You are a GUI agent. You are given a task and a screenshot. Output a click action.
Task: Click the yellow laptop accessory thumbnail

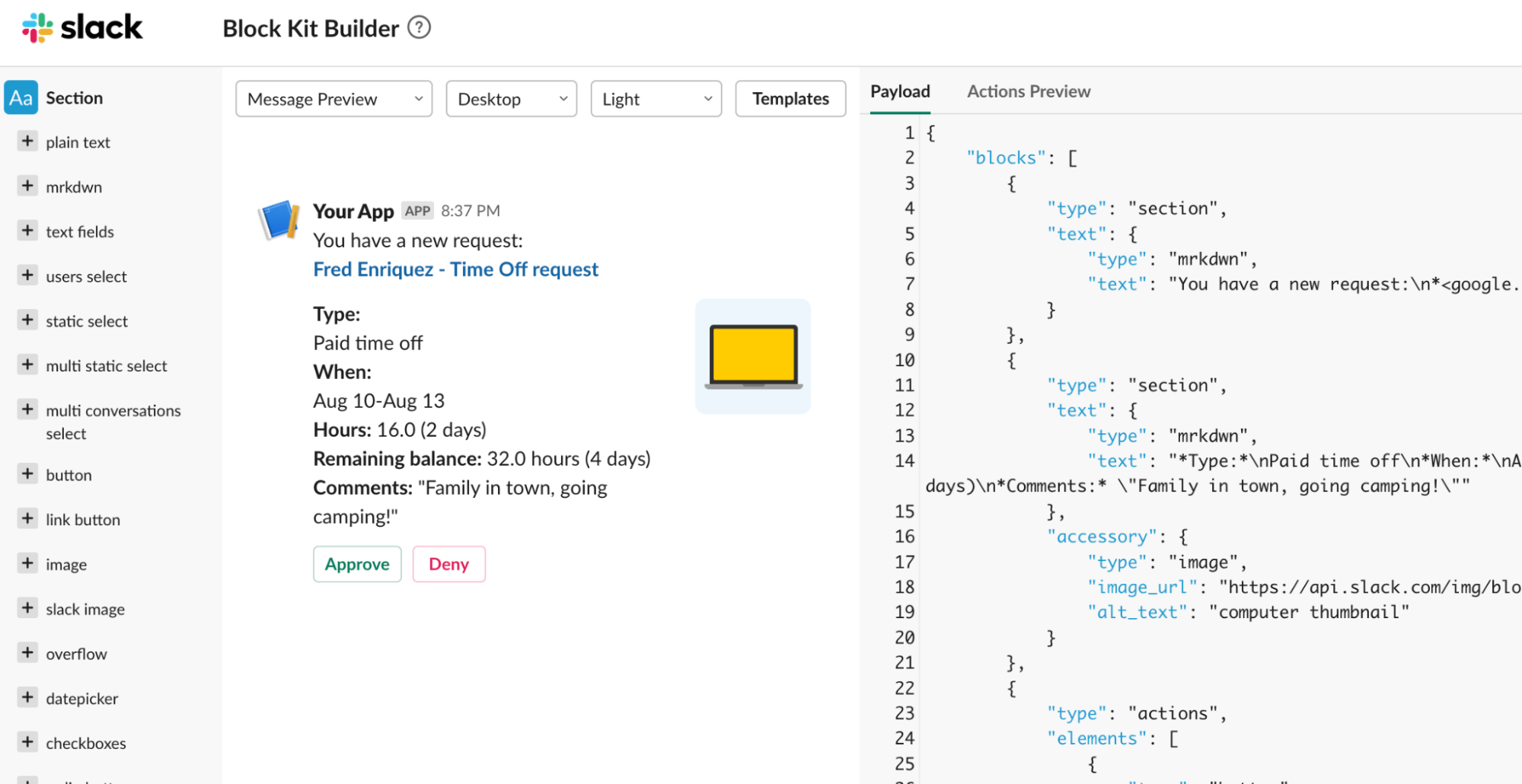click(752, 355)
